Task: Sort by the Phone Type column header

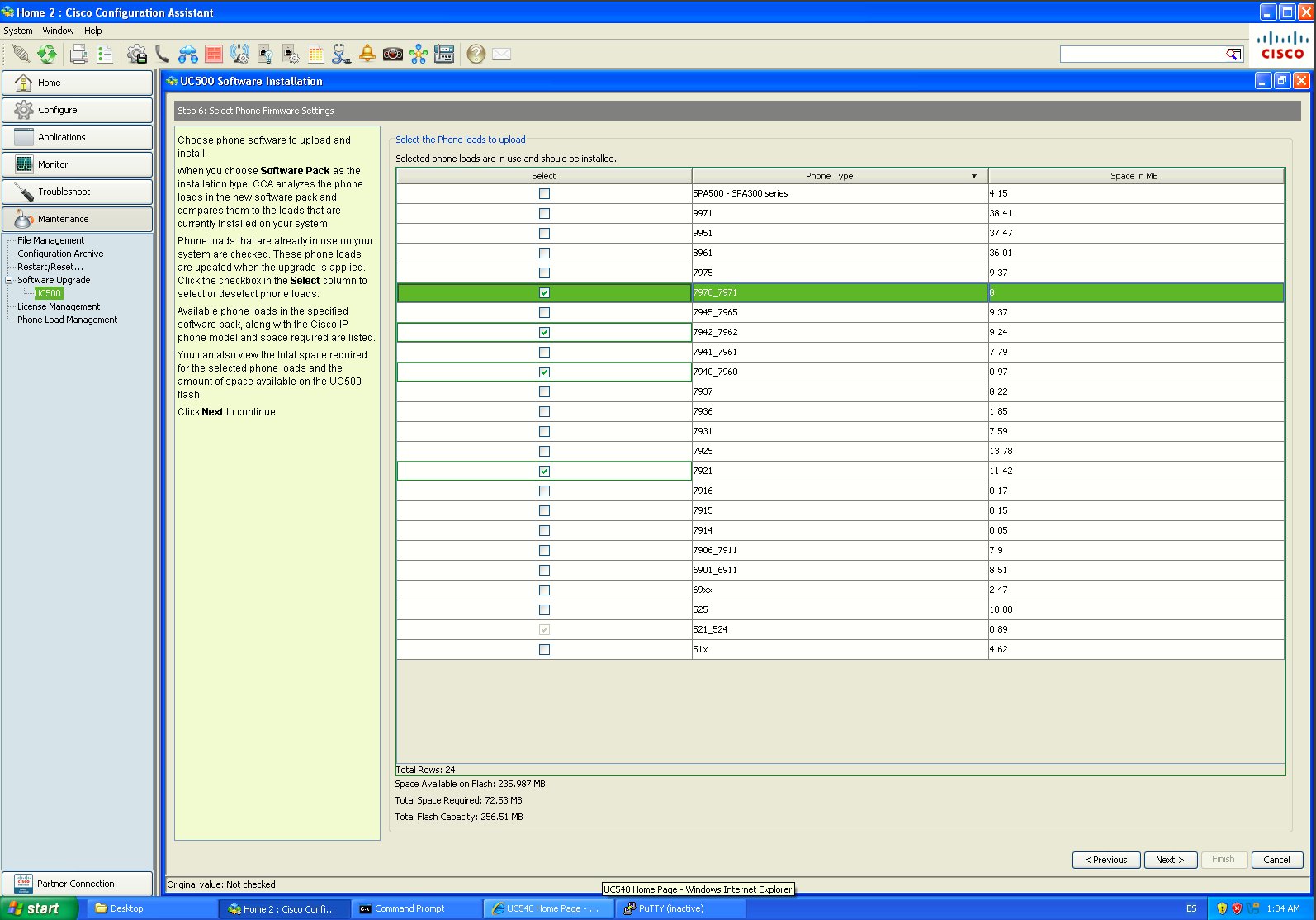Action: [x=840, y=176]
